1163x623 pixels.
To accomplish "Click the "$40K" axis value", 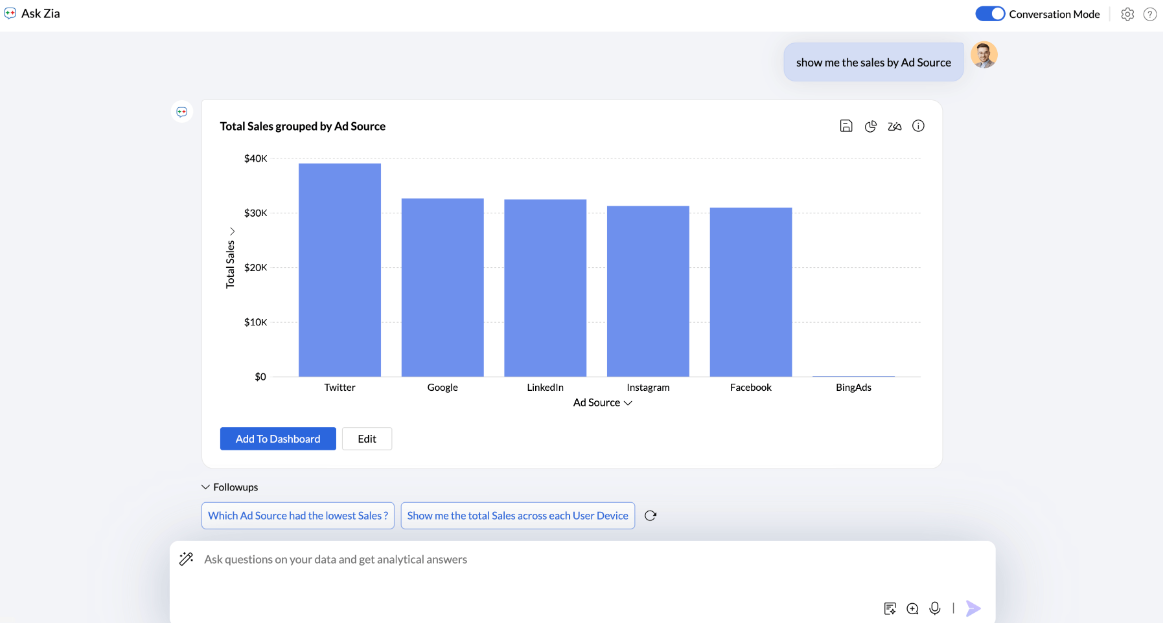I will click(x=256, y=159).
